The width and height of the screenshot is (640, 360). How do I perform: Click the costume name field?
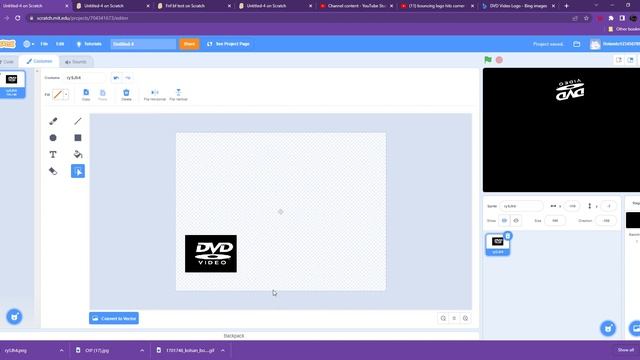[x=85, y=78]
